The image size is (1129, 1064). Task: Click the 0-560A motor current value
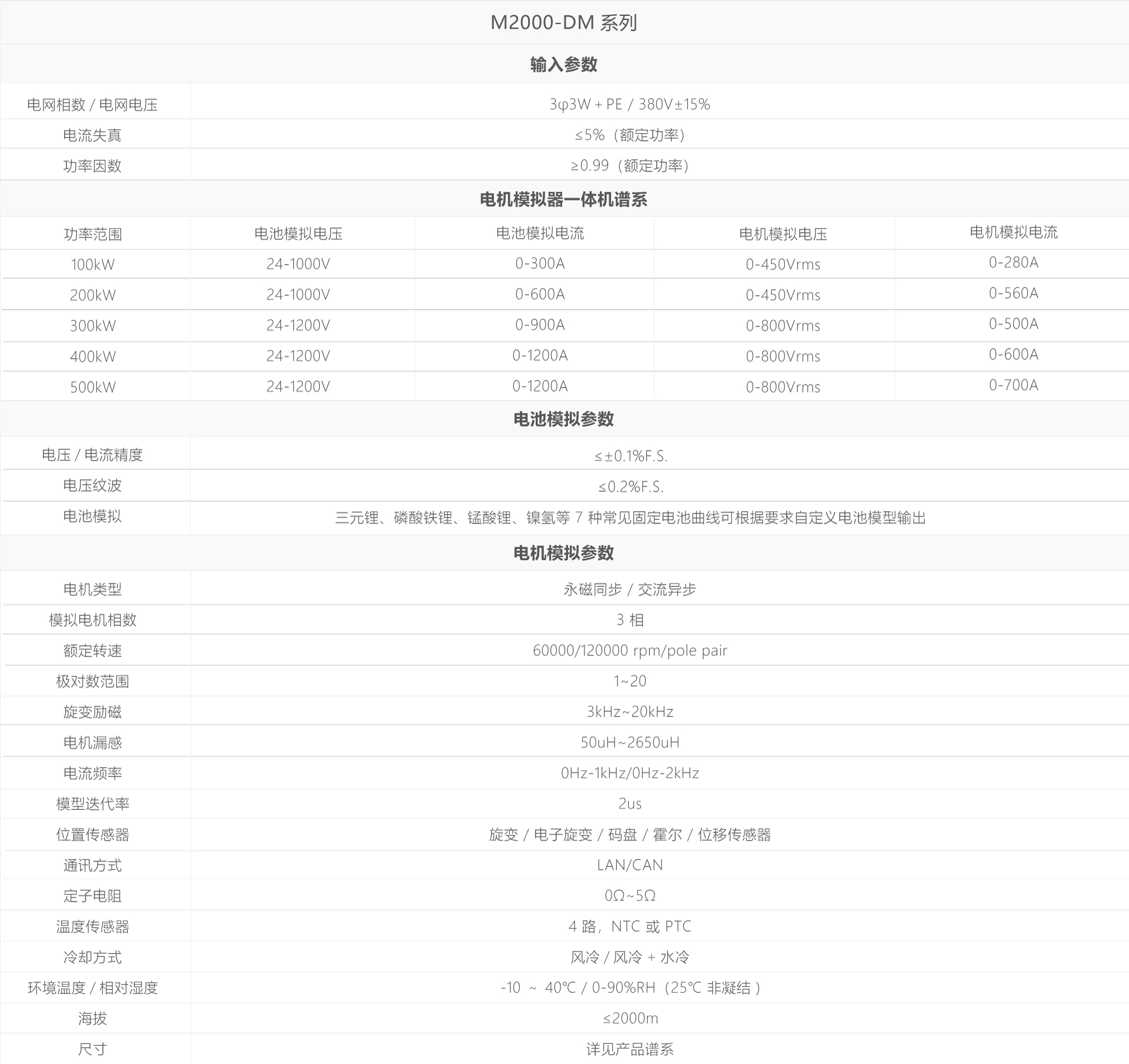1013,293
